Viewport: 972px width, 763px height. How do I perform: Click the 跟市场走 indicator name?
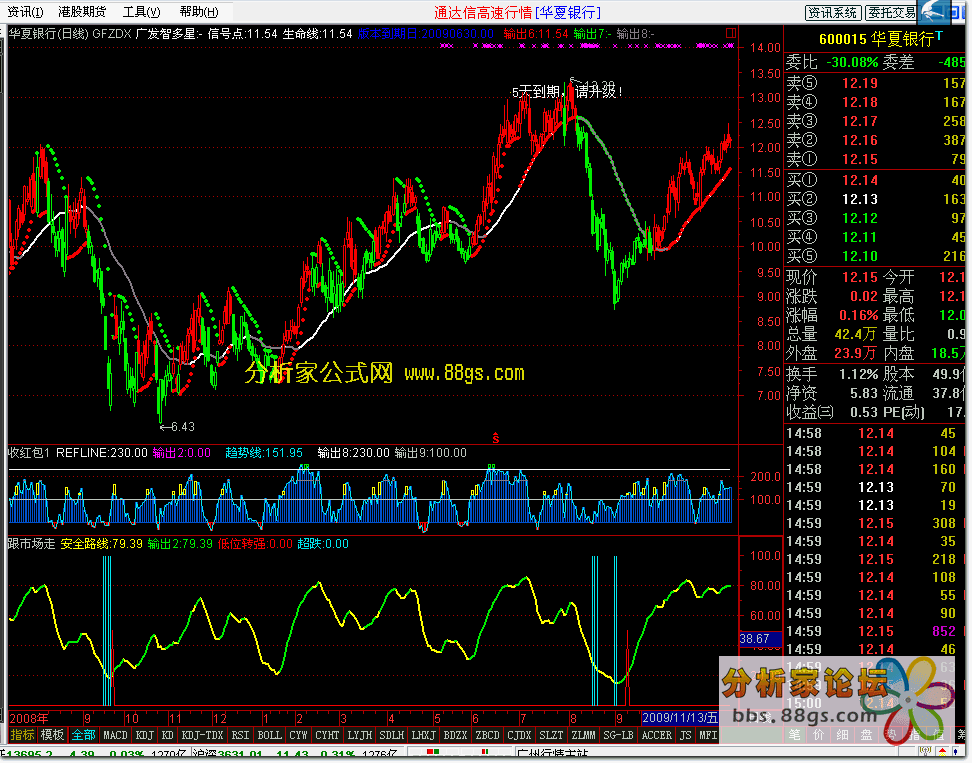(x=32, y=545)
